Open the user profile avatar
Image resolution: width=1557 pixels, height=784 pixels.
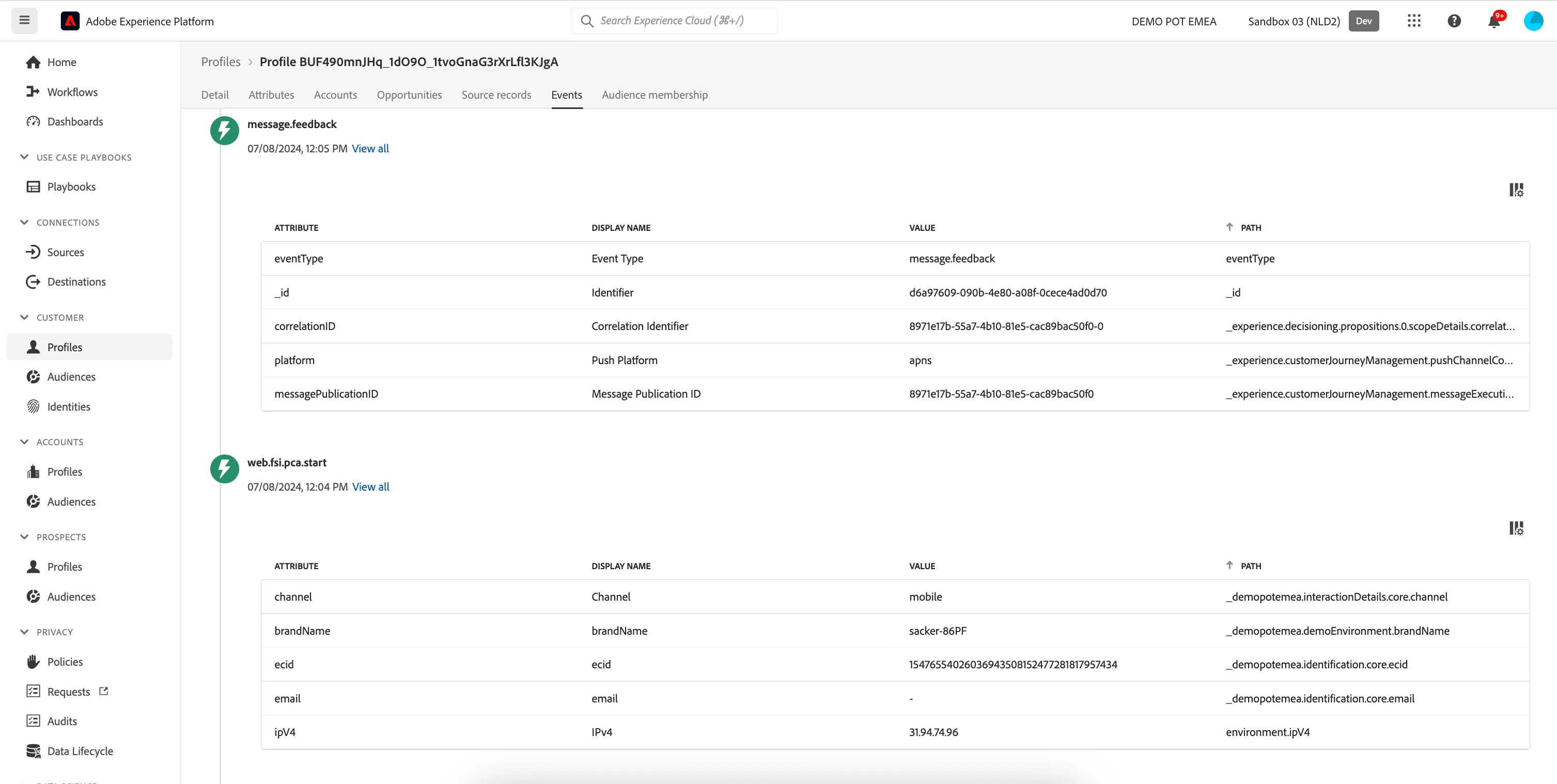[x=1533, y=21]
